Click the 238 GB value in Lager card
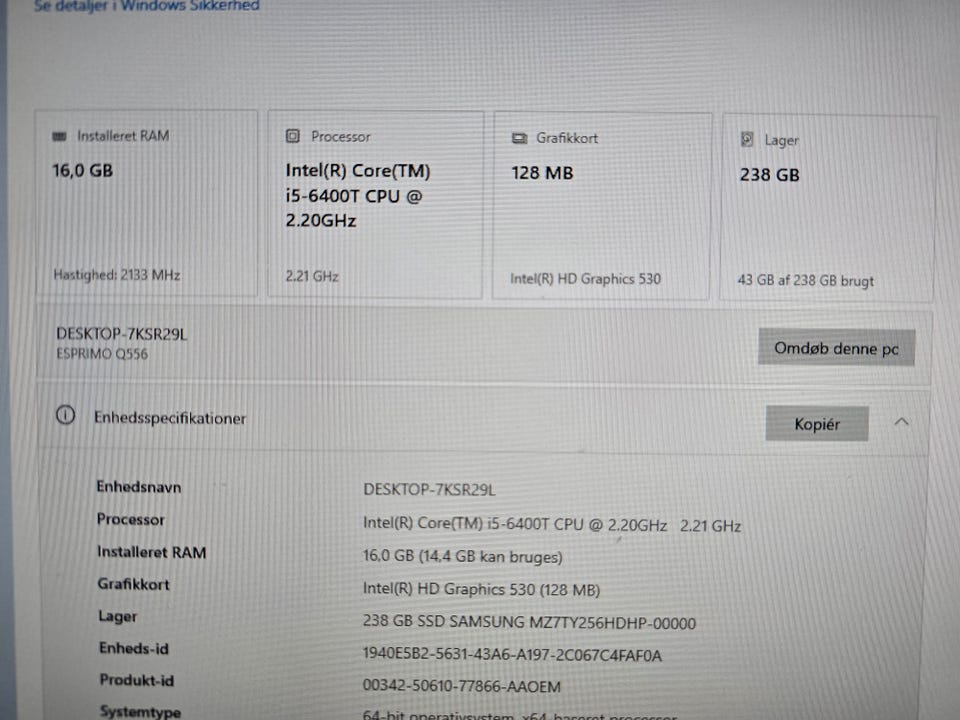This screenshot has height=720, width=960. point(770,175)
